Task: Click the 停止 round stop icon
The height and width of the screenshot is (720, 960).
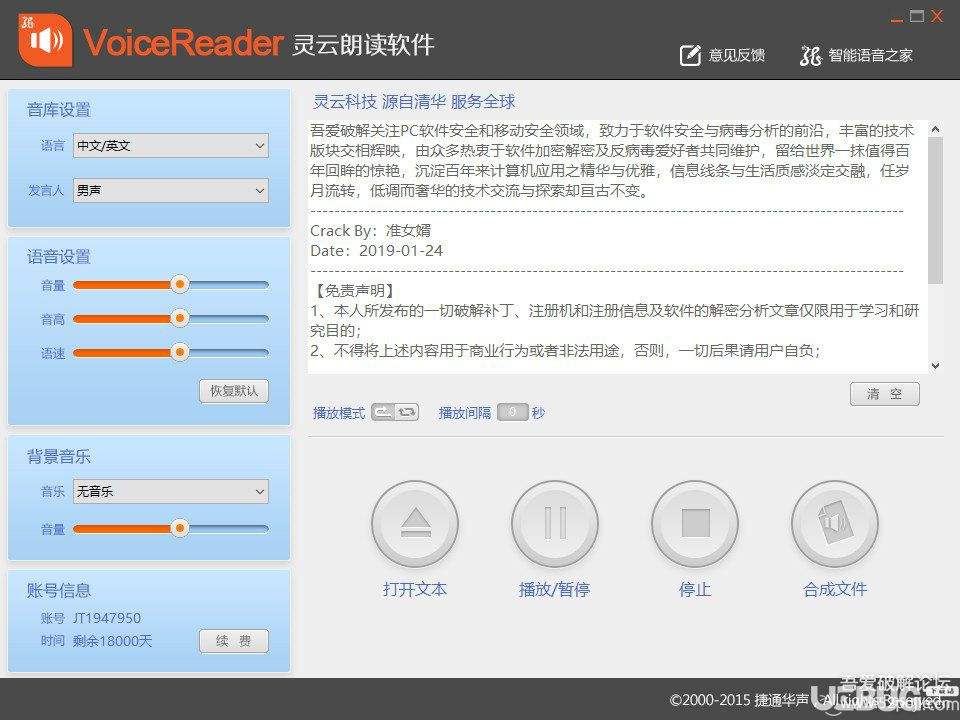Action: (695, 523)
